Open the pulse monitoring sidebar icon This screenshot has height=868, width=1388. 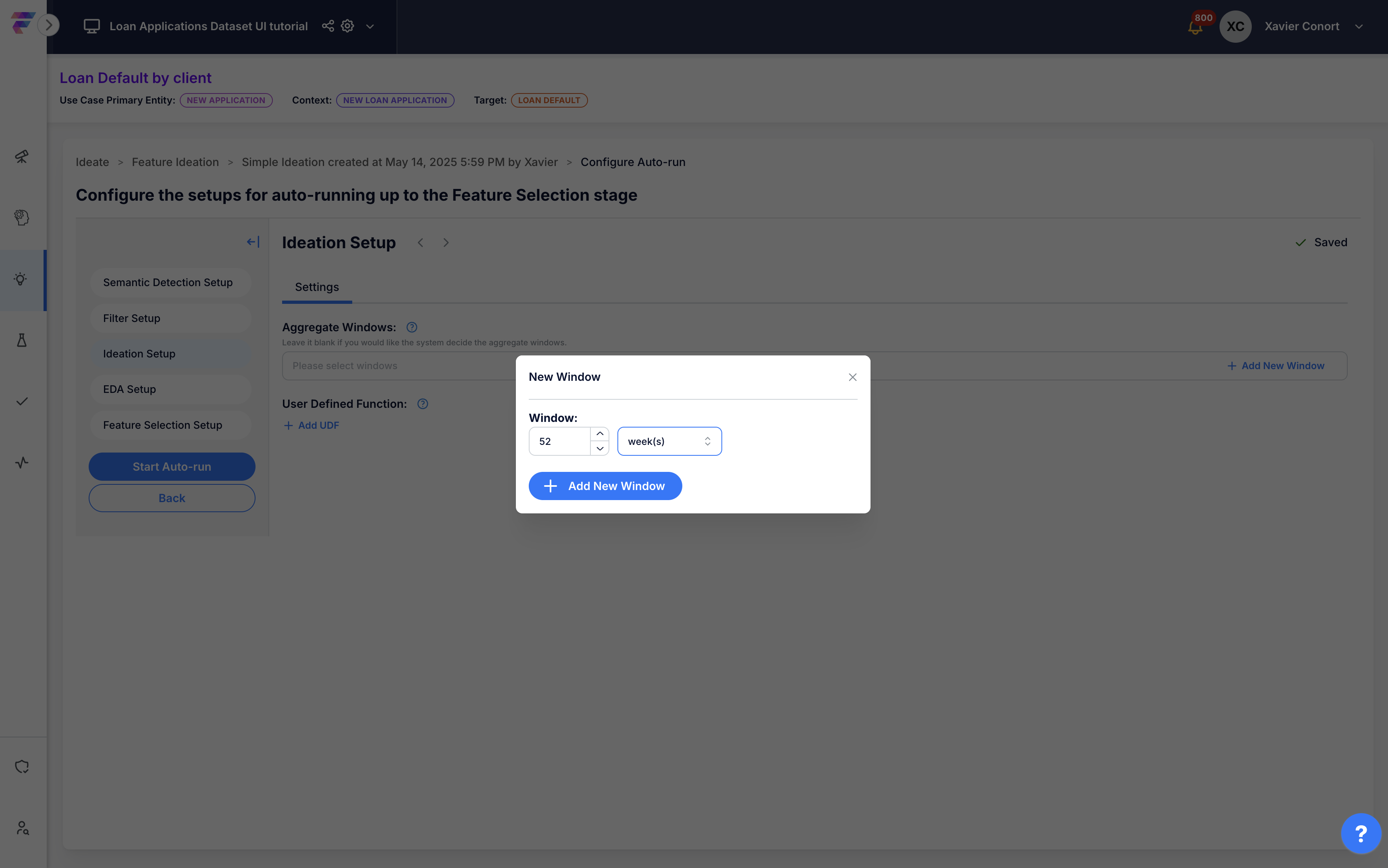(22, 463)
